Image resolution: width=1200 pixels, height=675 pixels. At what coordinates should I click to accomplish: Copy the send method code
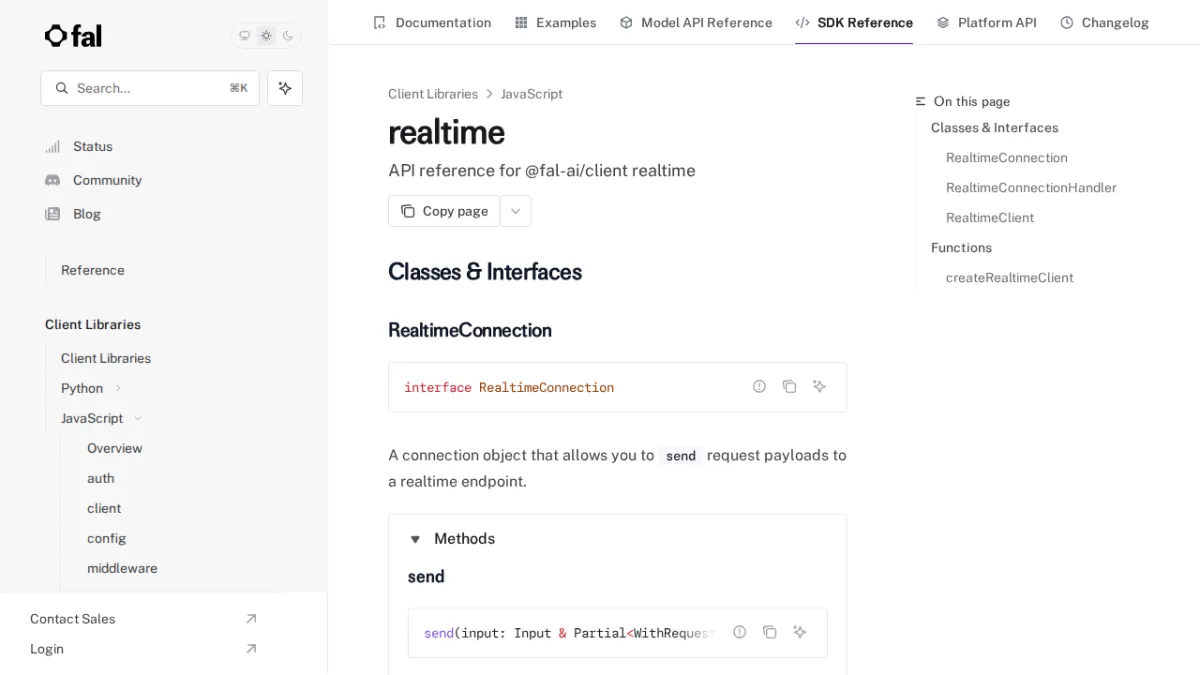(770, 632)
